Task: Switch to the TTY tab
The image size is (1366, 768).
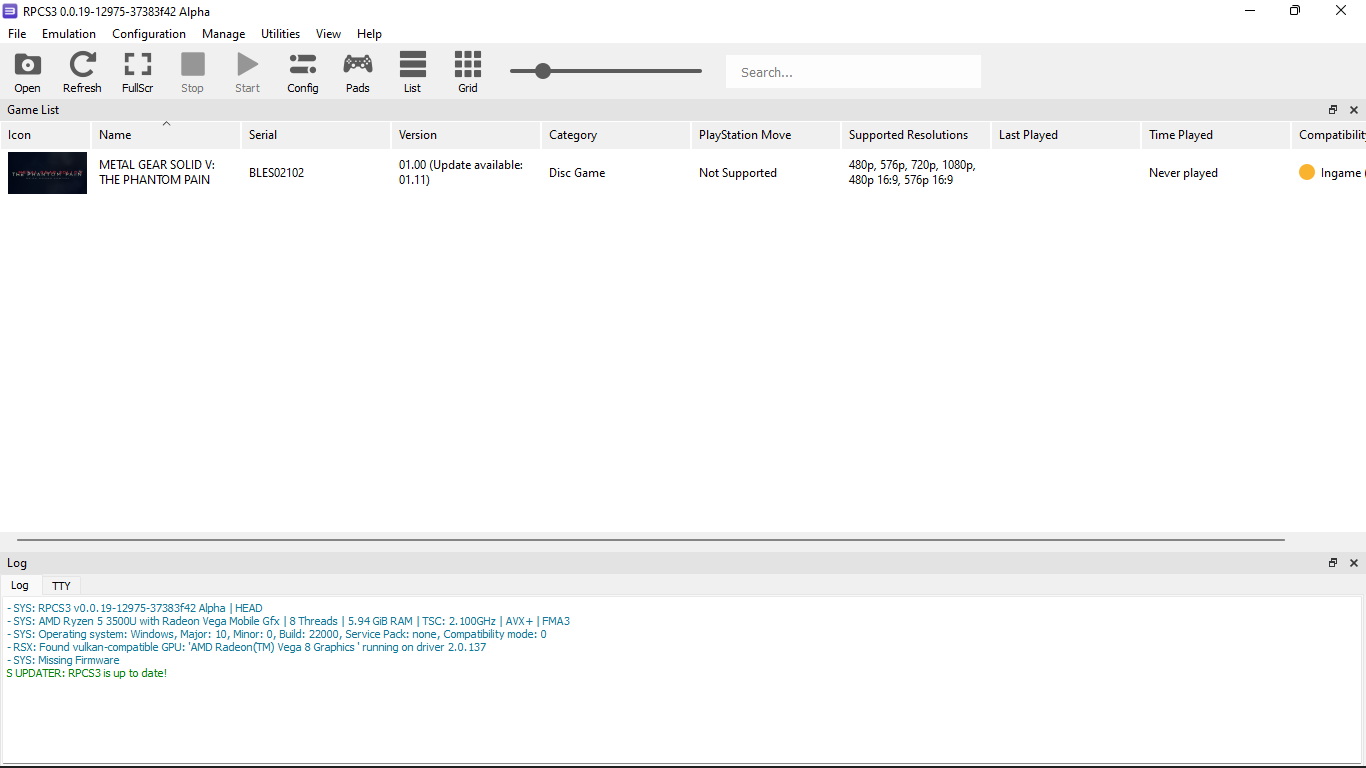Action: tap(61, 586)
